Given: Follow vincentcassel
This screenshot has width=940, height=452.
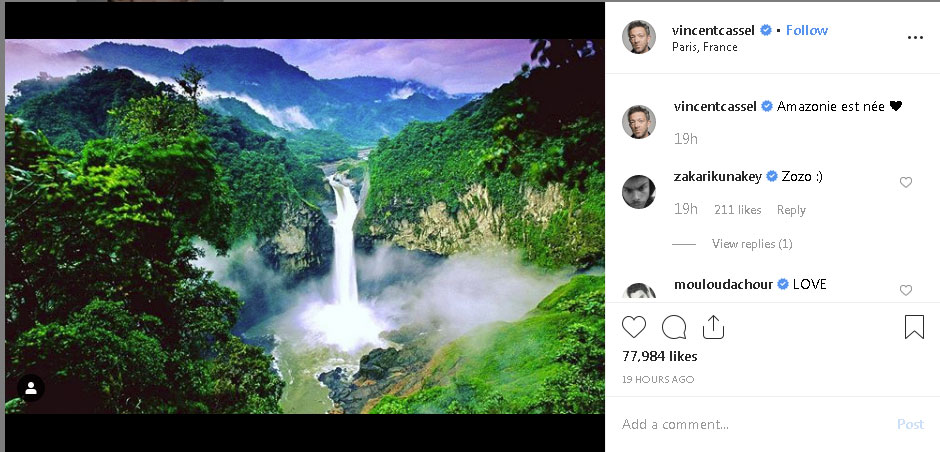Looking at the screenshot, I should pyautogui.click(x=806, y=30).
